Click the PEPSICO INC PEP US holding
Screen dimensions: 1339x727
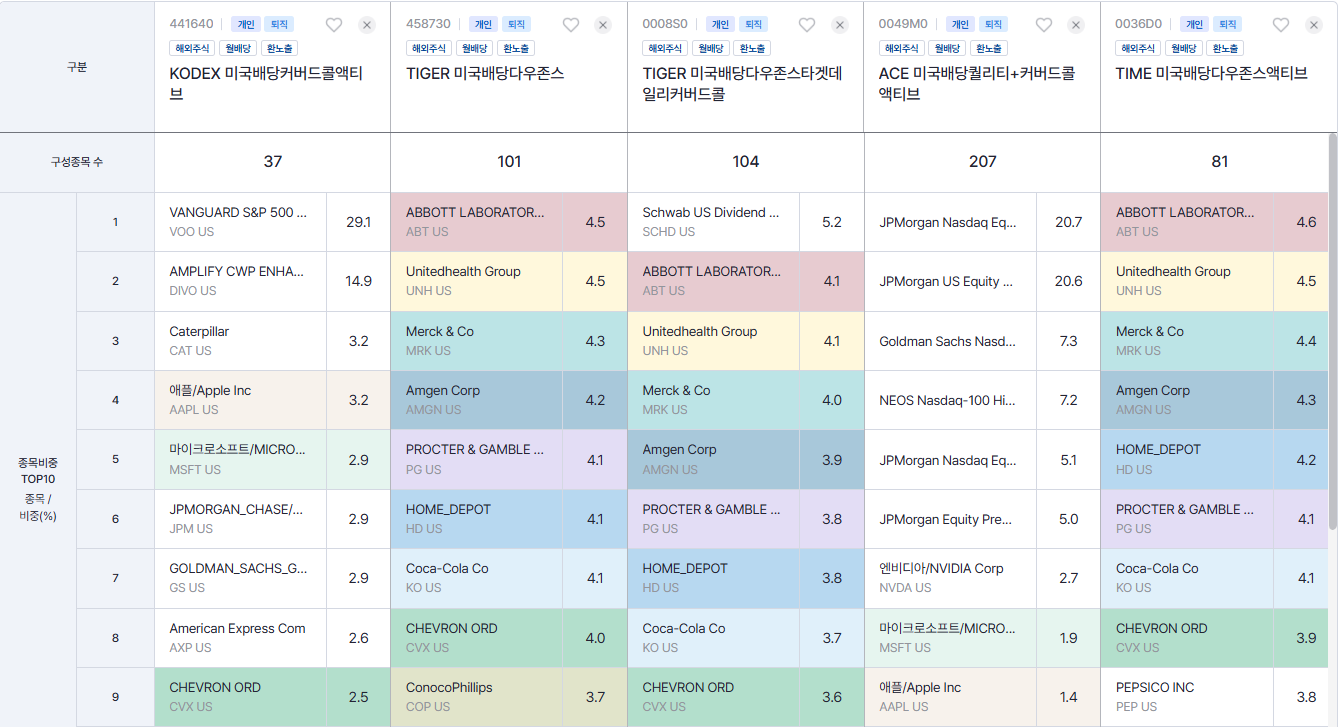click(1186, 697)
